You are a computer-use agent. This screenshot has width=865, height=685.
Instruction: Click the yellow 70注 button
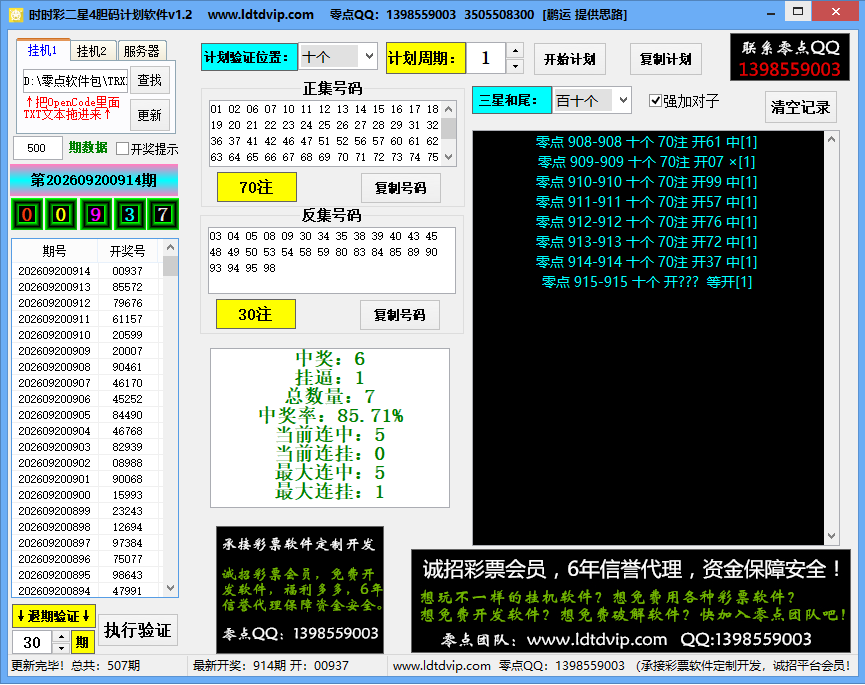[257, 188]
